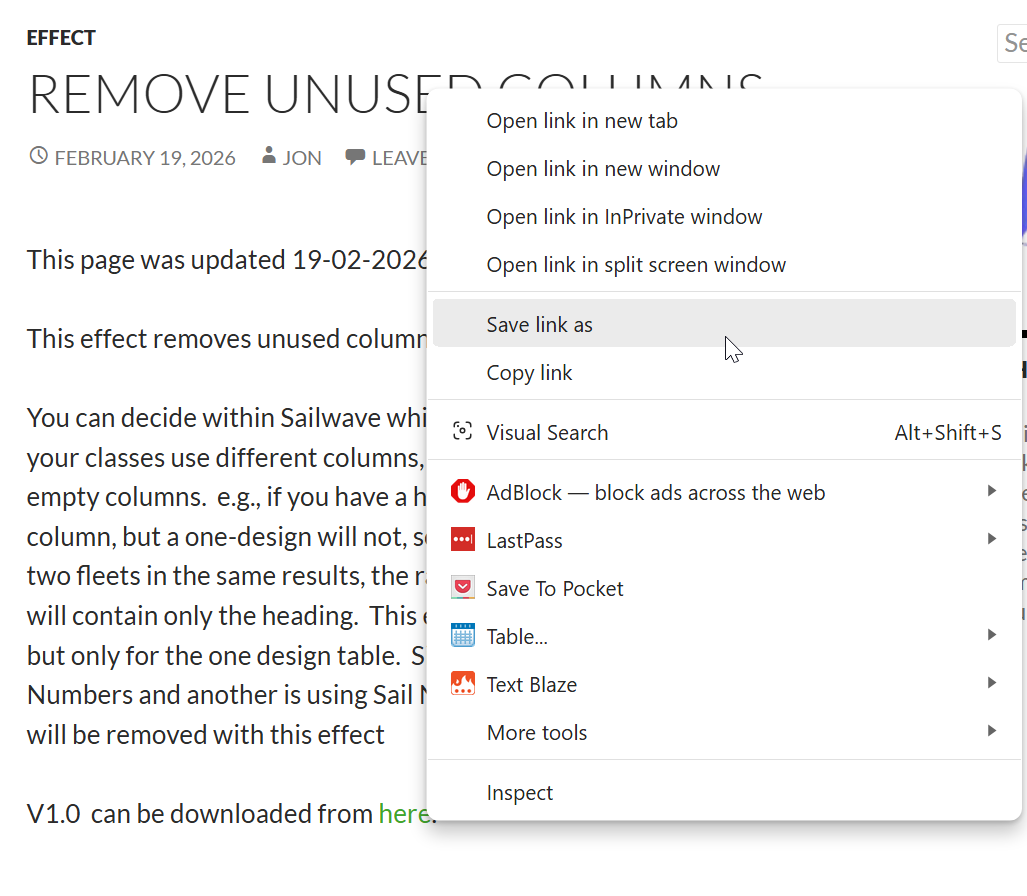
Task: Open the green "here" download link
Action: tap(403, 814)
